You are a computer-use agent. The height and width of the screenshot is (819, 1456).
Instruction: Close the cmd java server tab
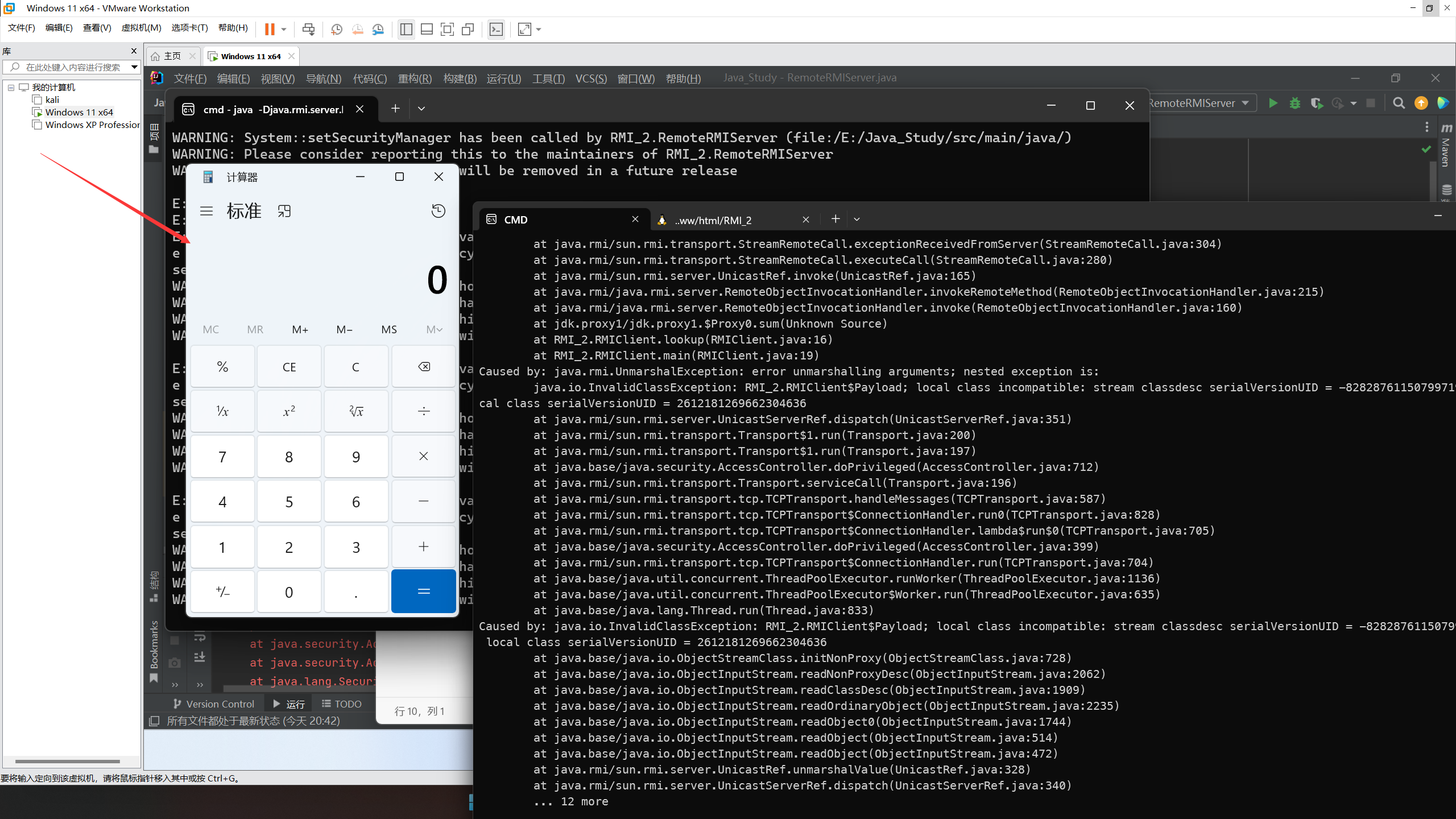359,109
